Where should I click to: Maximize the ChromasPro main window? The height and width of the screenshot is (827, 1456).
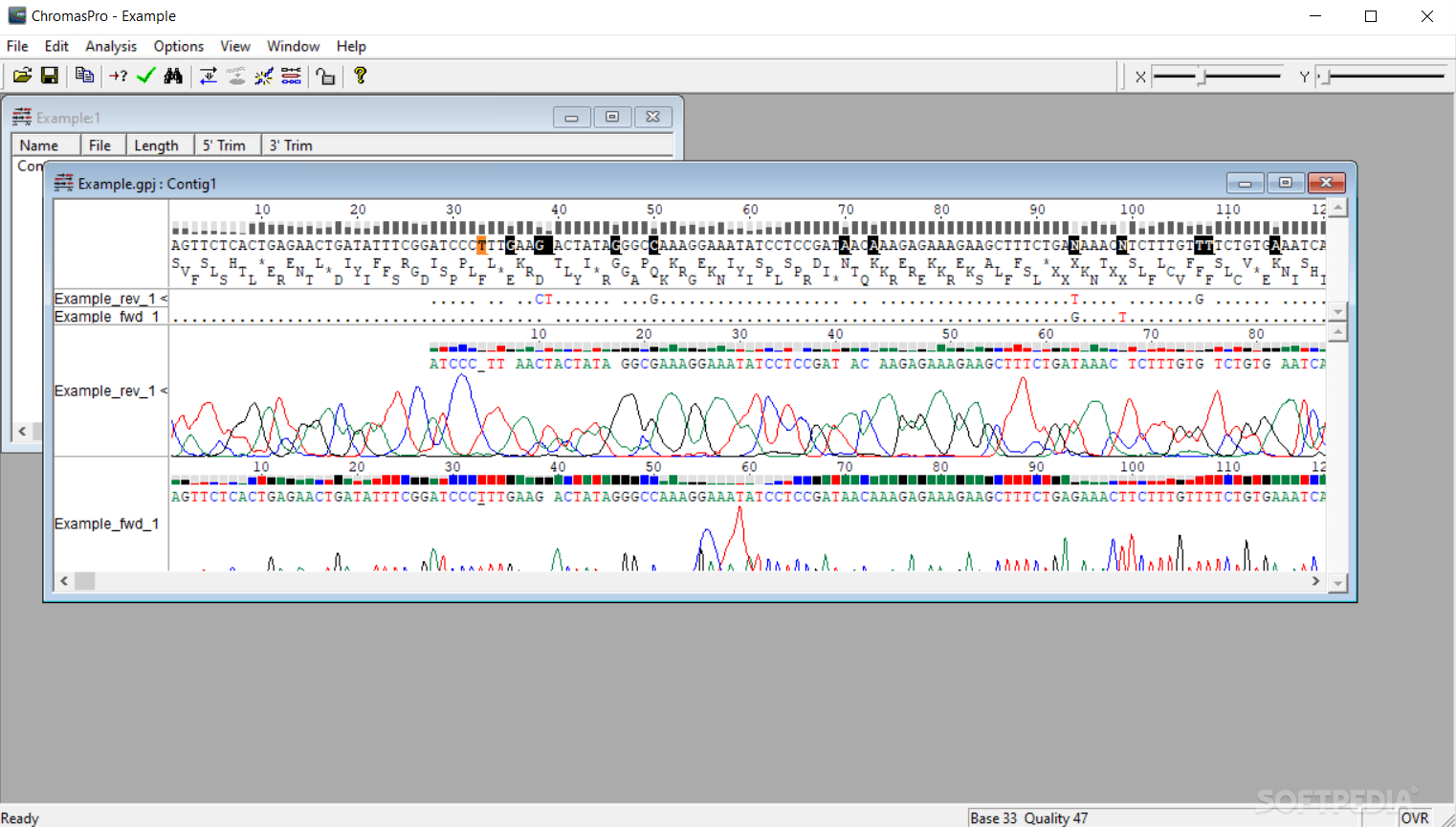click(x=1371, y=16)
